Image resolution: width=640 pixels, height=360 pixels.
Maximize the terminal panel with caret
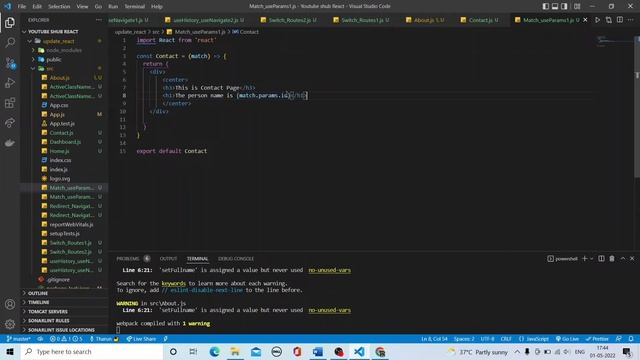(622, 258)
